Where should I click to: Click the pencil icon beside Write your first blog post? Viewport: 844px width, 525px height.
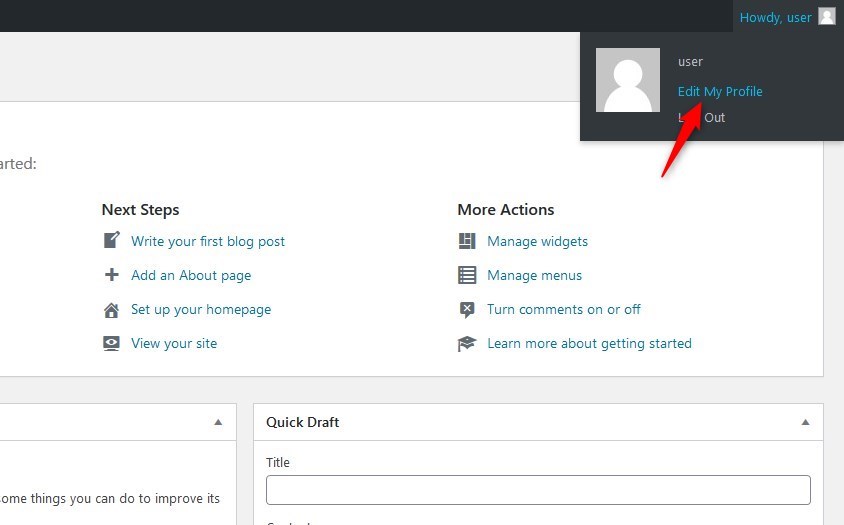[112, 241]
